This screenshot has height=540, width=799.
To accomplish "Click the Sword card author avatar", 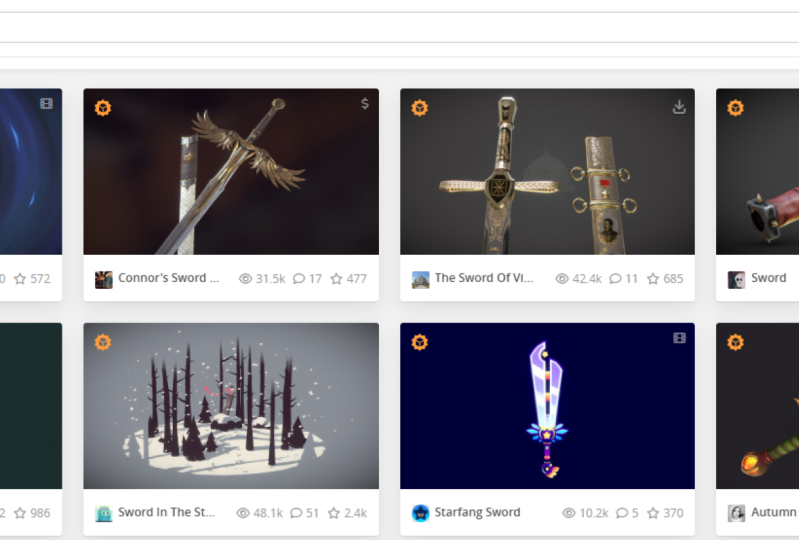I will 736,280.
